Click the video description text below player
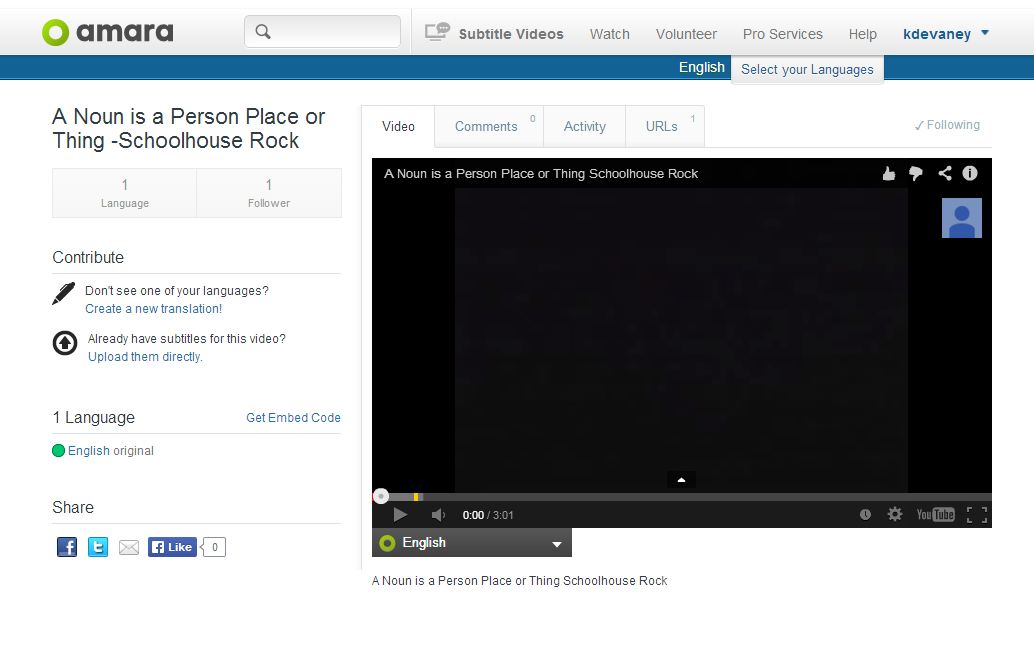1034x647 pixels. [x=520, y=580]
